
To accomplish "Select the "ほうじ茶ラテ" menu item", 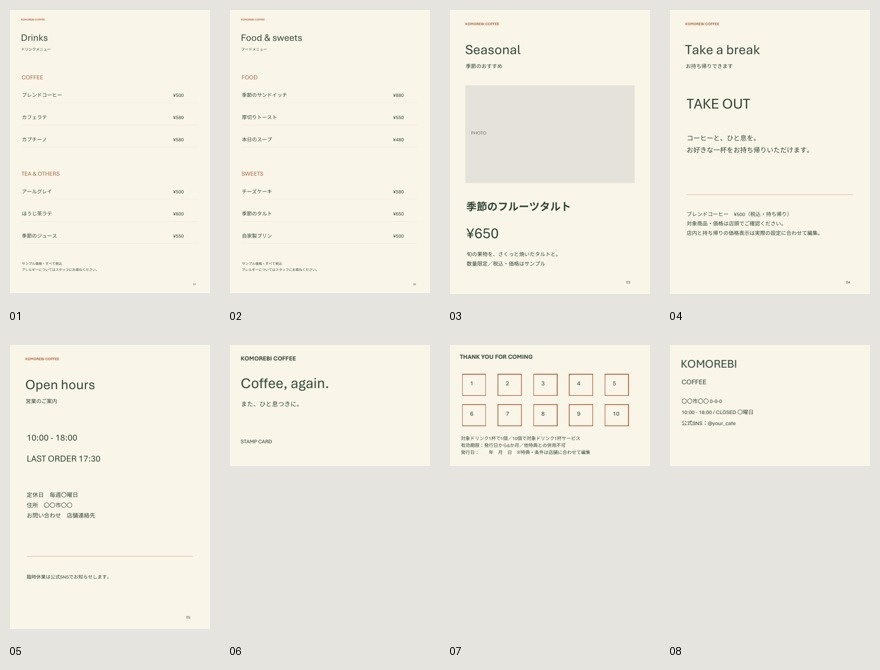I will point(37,214).
